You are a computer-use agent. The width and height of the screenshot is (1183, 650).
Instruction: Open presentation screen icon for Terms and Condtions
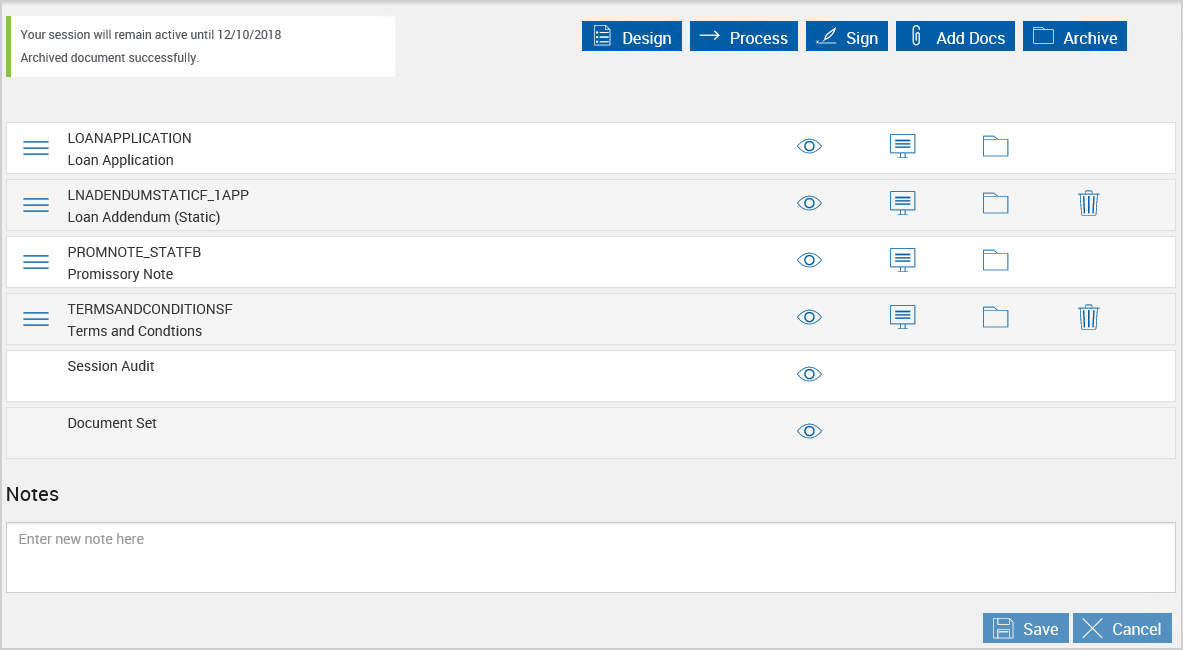[x=902, y=317]
